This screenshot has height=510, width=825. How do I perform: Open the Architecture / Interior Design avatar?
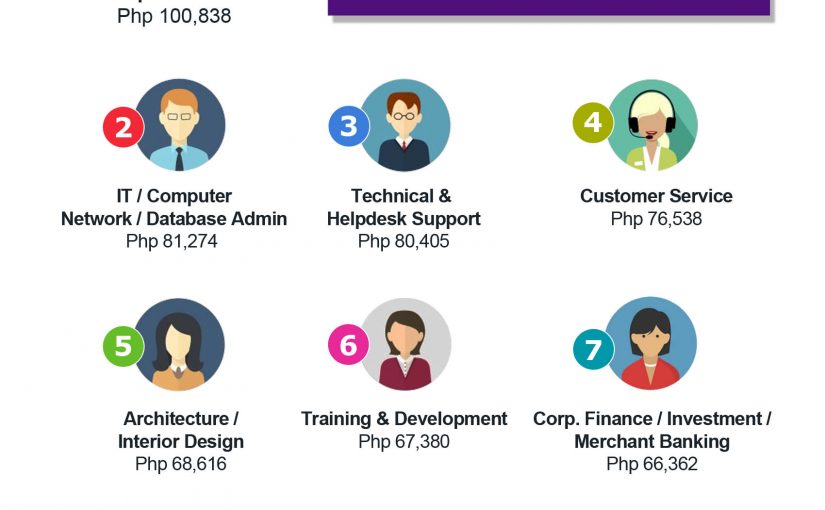tap(179, 345)
